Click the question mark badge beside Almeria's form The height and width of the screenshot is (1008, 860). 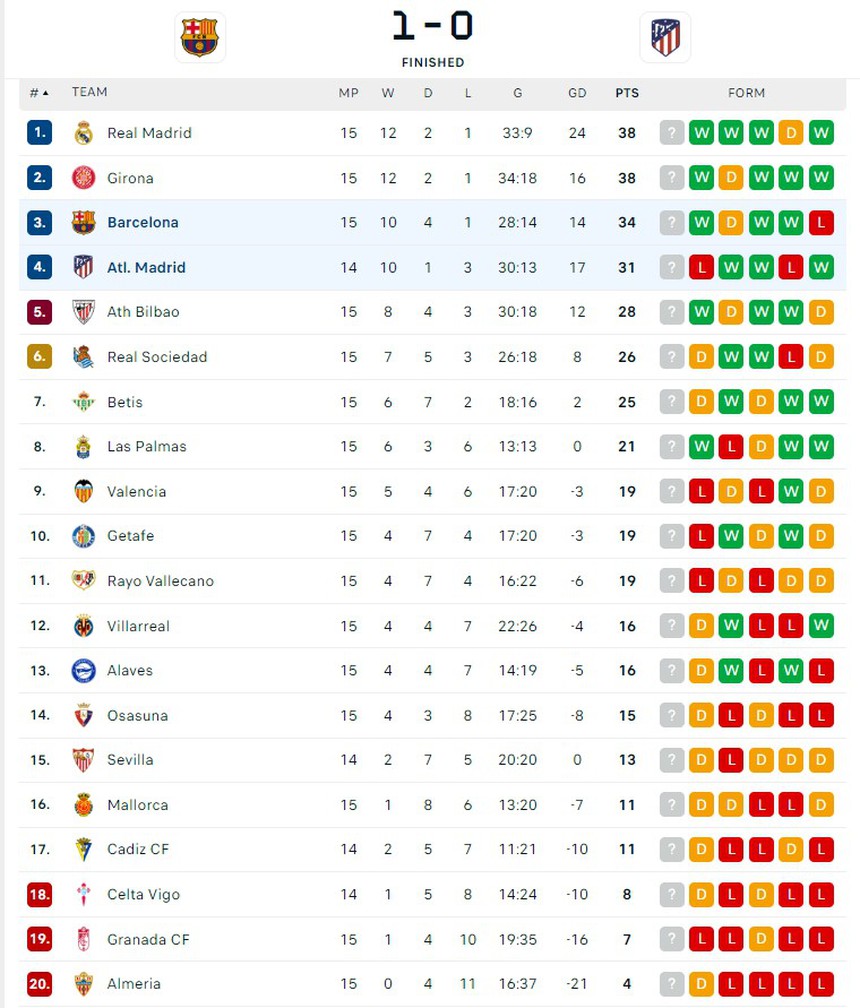(x=671, y=984)
